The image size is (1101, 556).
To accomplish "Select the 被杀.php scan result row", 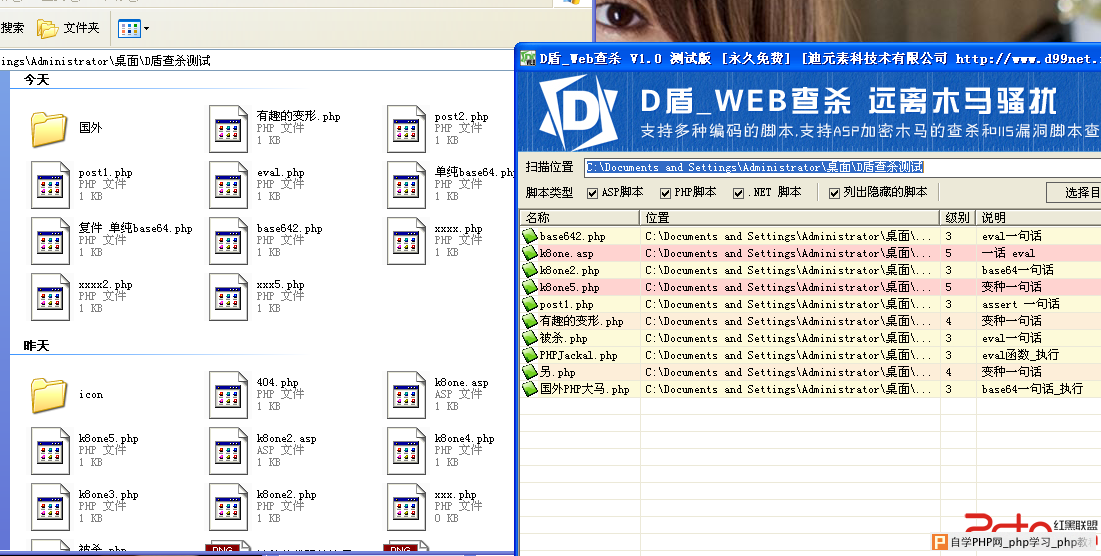I will coord(810,338).
